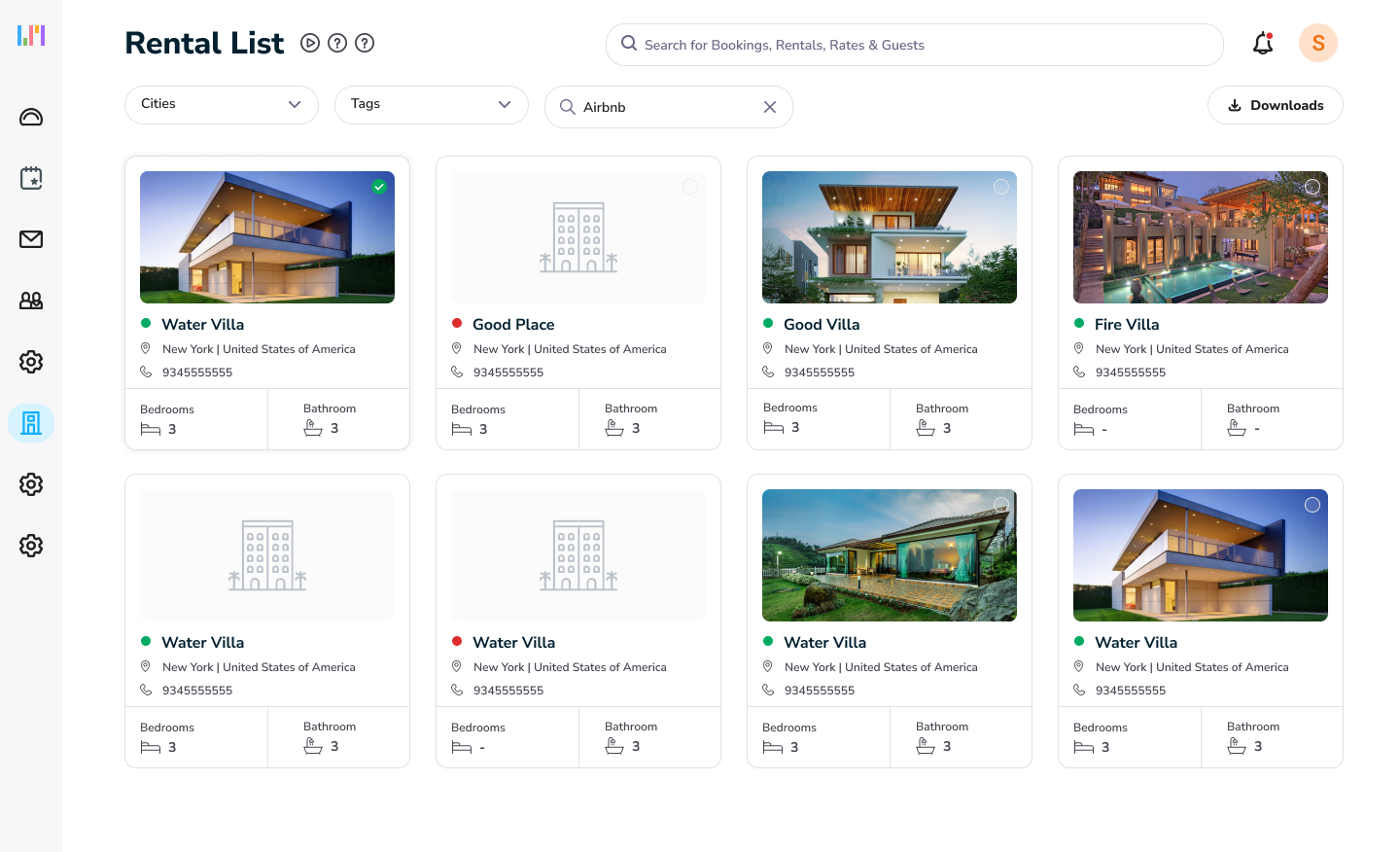The width and height of the screenshot is (1400, 852).
Task: Select the Fire Villa card checkbox
Action: [x=1312, y=187]
